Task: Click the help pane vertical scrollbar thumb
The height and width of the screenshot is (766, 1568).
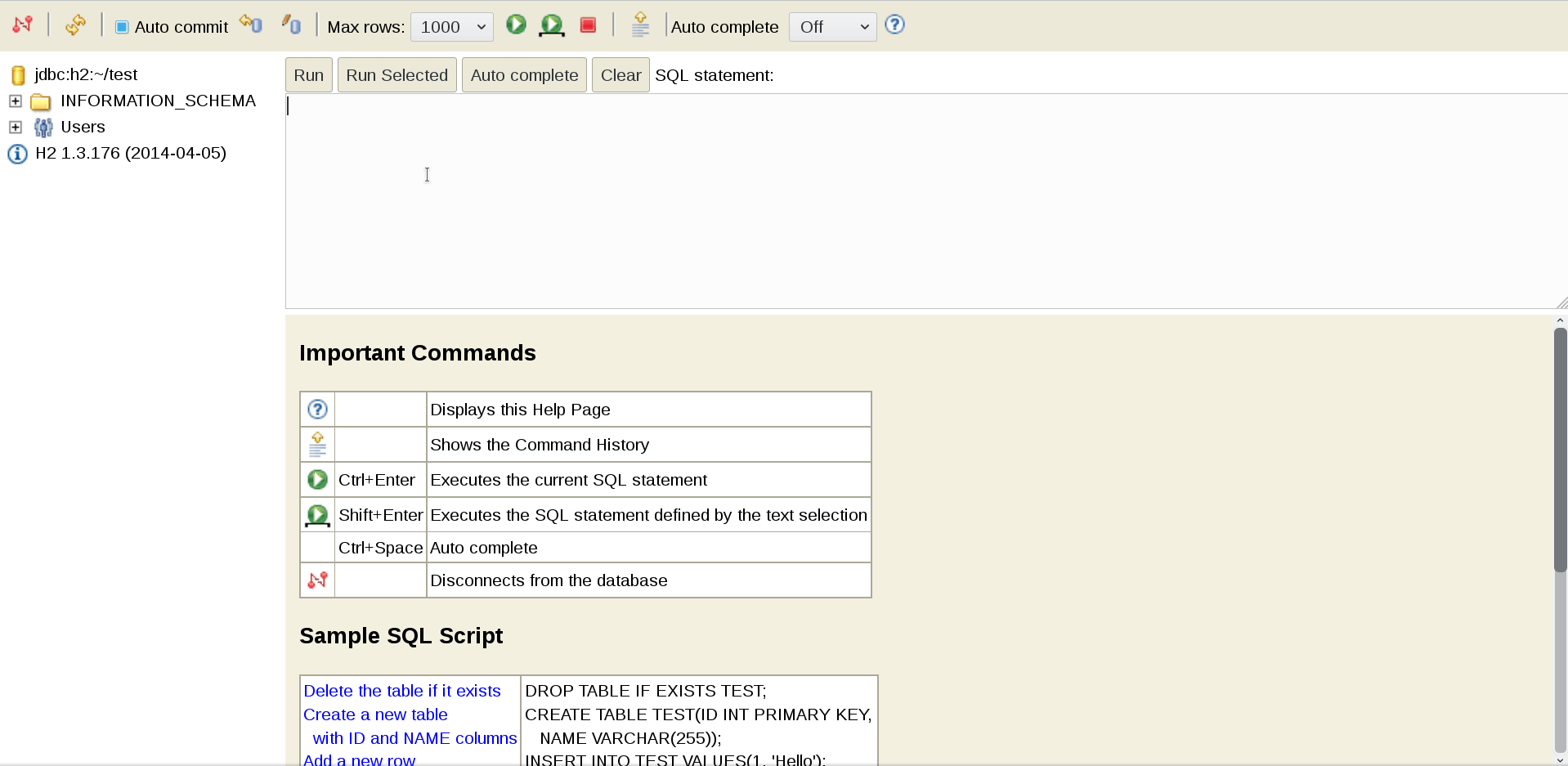Action: (1561, 450)
